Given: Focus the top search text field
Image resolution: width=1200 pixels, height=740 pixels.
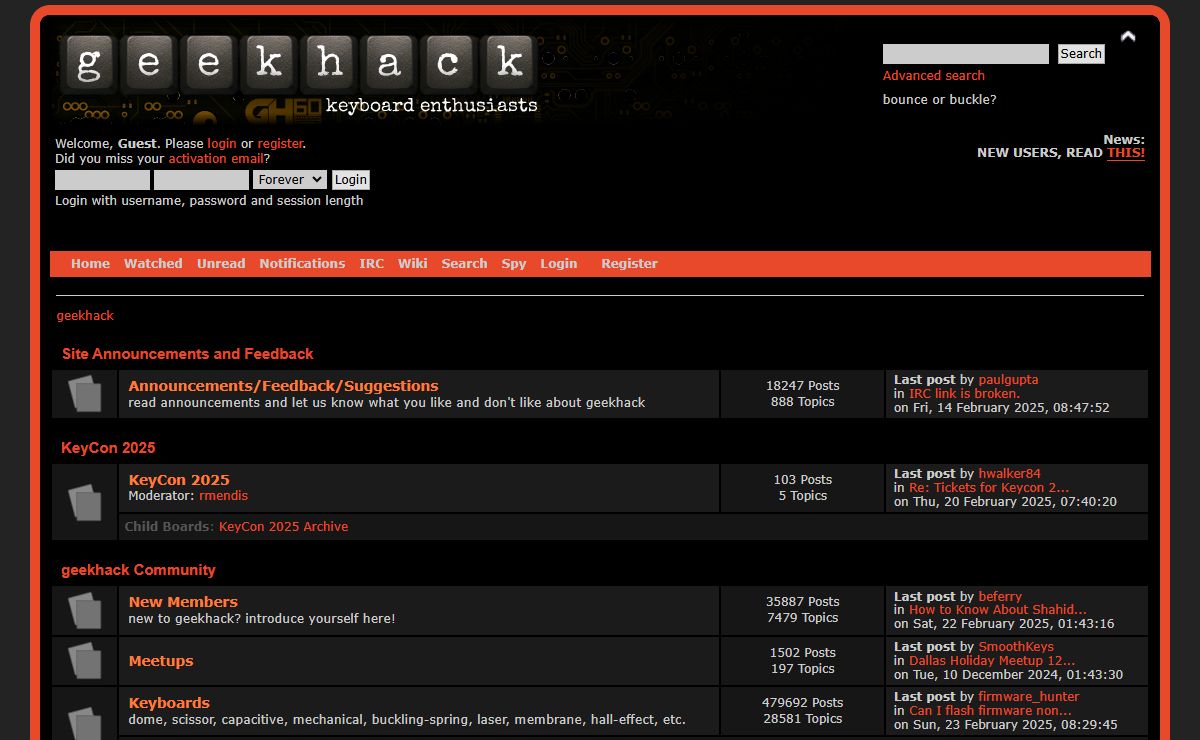Looking at the screenshot, I should pyautogui.click(x=966, y=54).
